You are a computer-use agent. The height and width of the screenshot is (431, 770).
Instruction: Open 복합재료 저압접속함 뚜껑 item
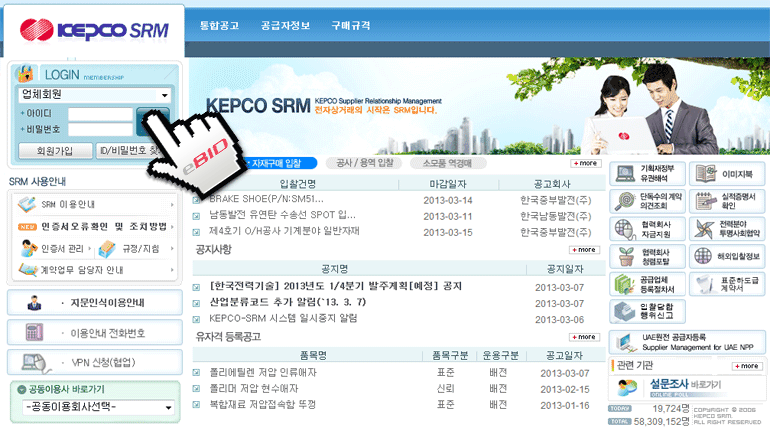262,404
